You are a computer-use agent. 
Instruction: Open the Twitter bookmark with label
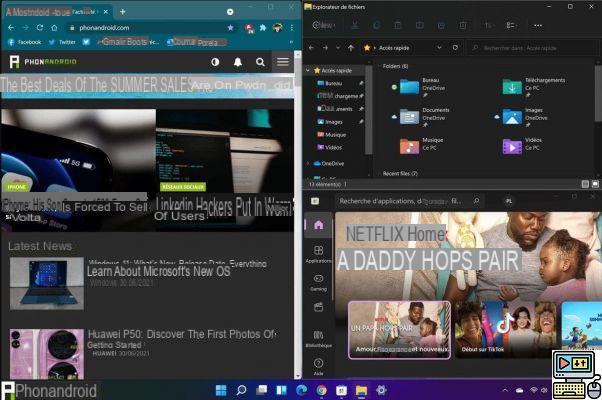(62, 42)
